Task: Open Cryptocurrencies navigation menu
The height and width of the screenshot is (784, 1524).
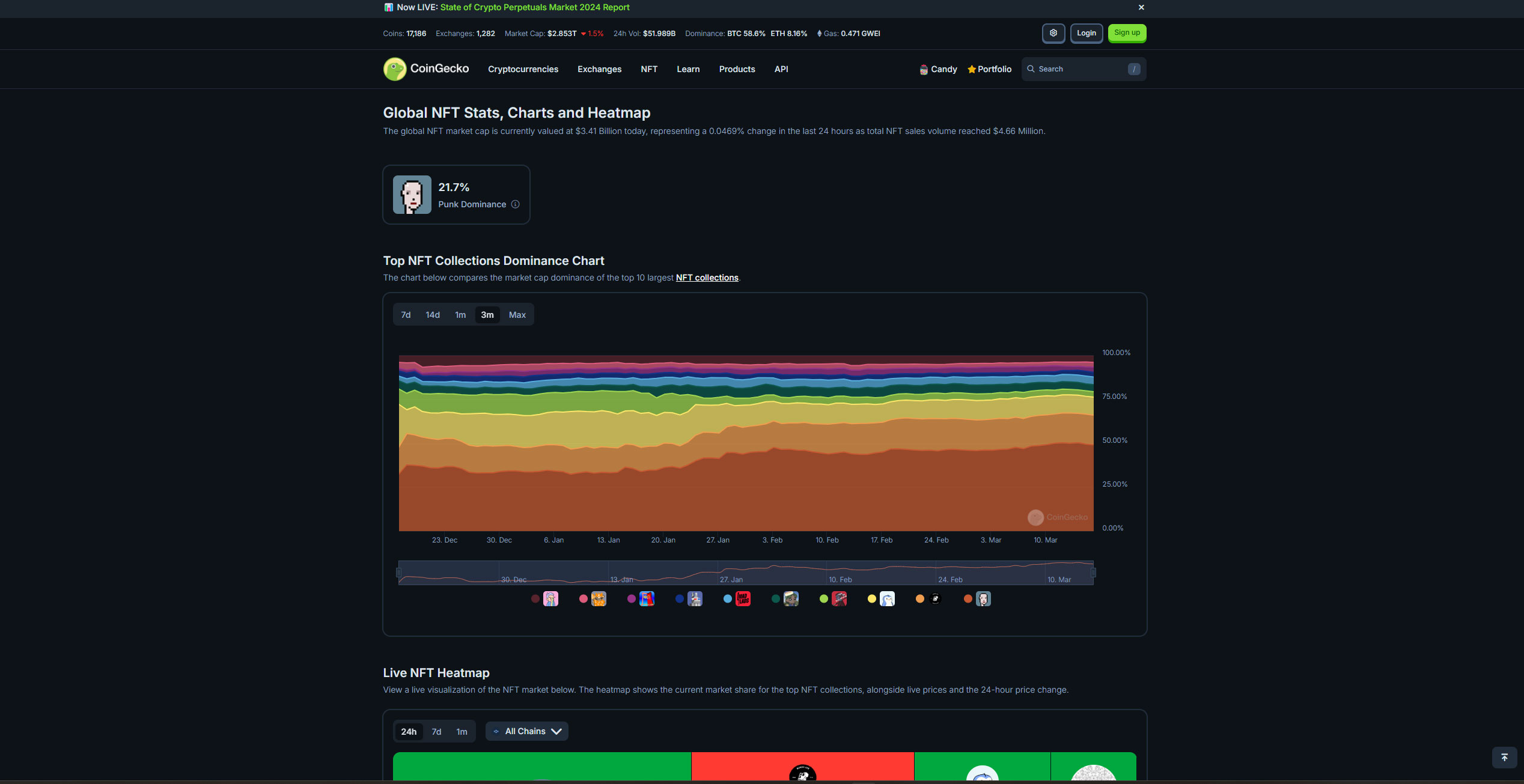Action: [523, 69]
